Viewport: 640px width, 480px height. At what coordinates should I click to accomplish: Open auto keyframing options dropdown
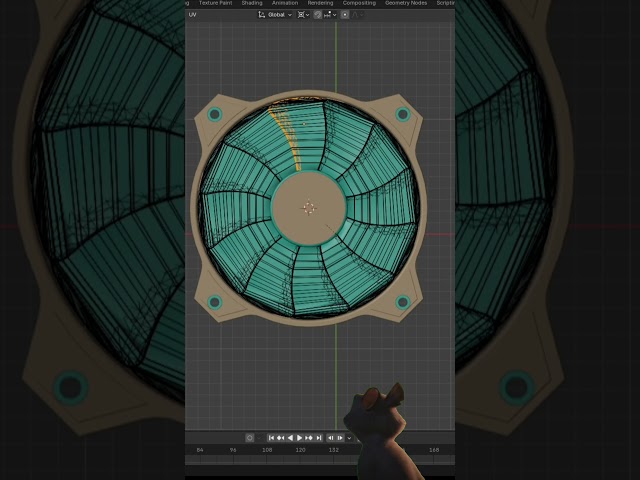pos(259,438)
